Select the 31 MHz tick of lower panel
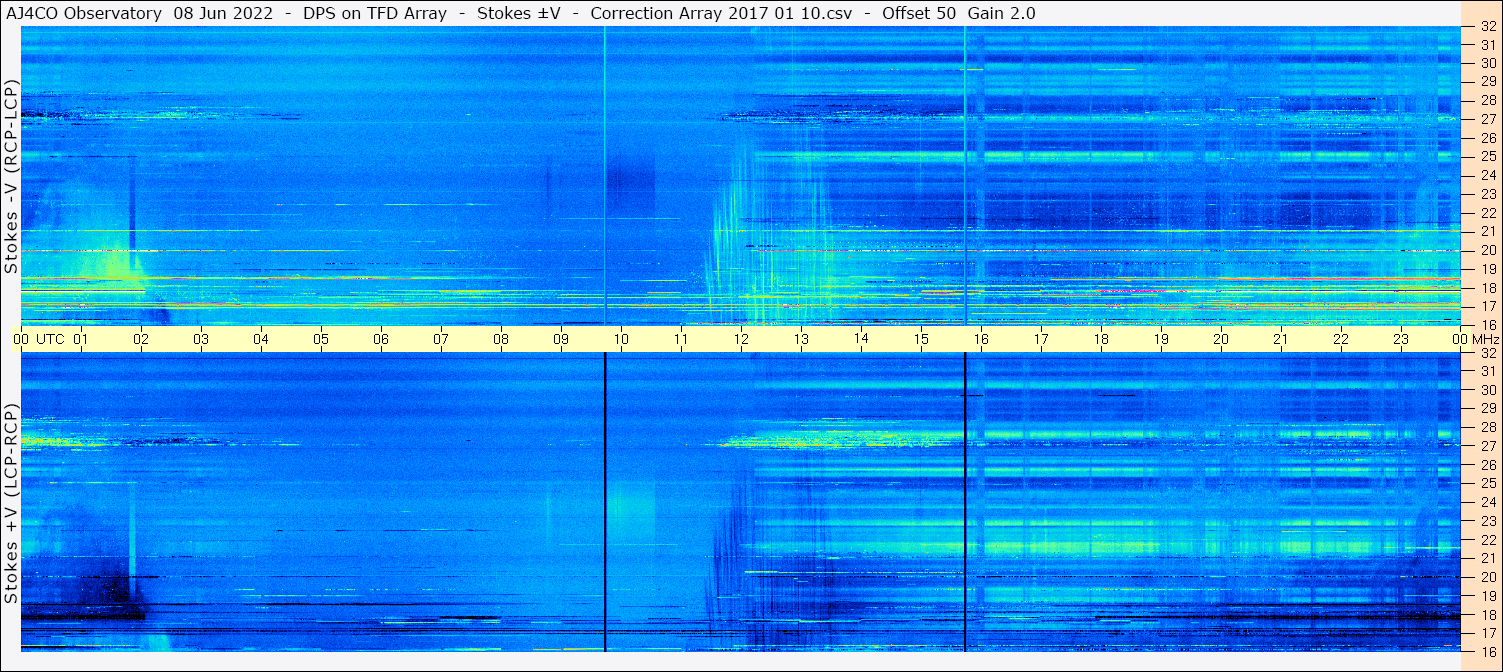 pos(1487,371)
